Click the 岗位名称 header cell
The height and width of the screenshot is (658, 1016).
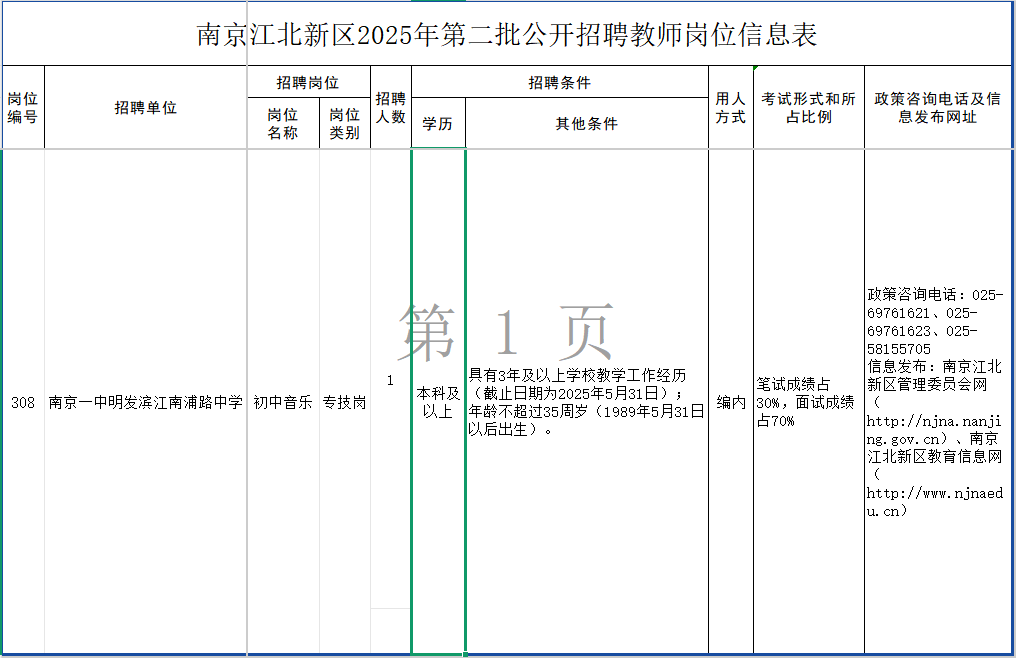(x=283, y=119)
